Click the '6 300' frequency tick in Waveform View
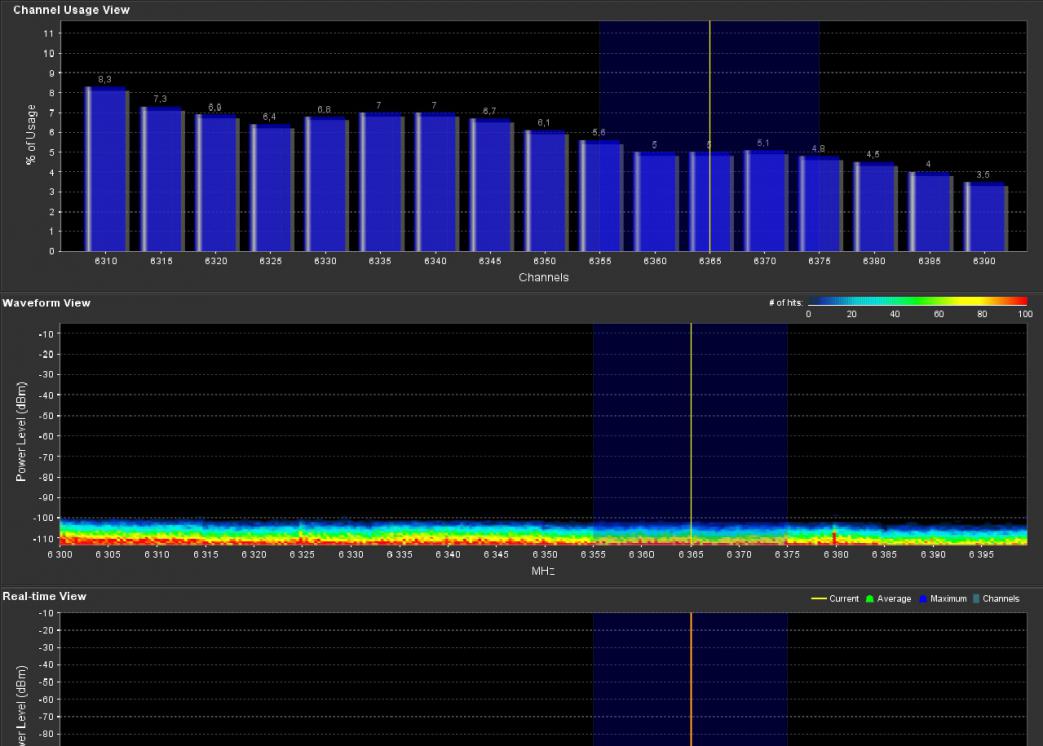 tap(60, 555)
